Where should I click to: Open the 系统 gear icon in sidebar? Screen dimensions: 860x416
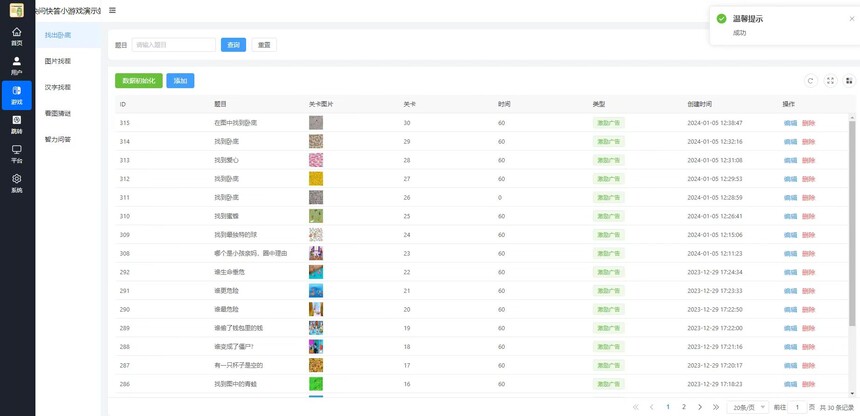16,182
